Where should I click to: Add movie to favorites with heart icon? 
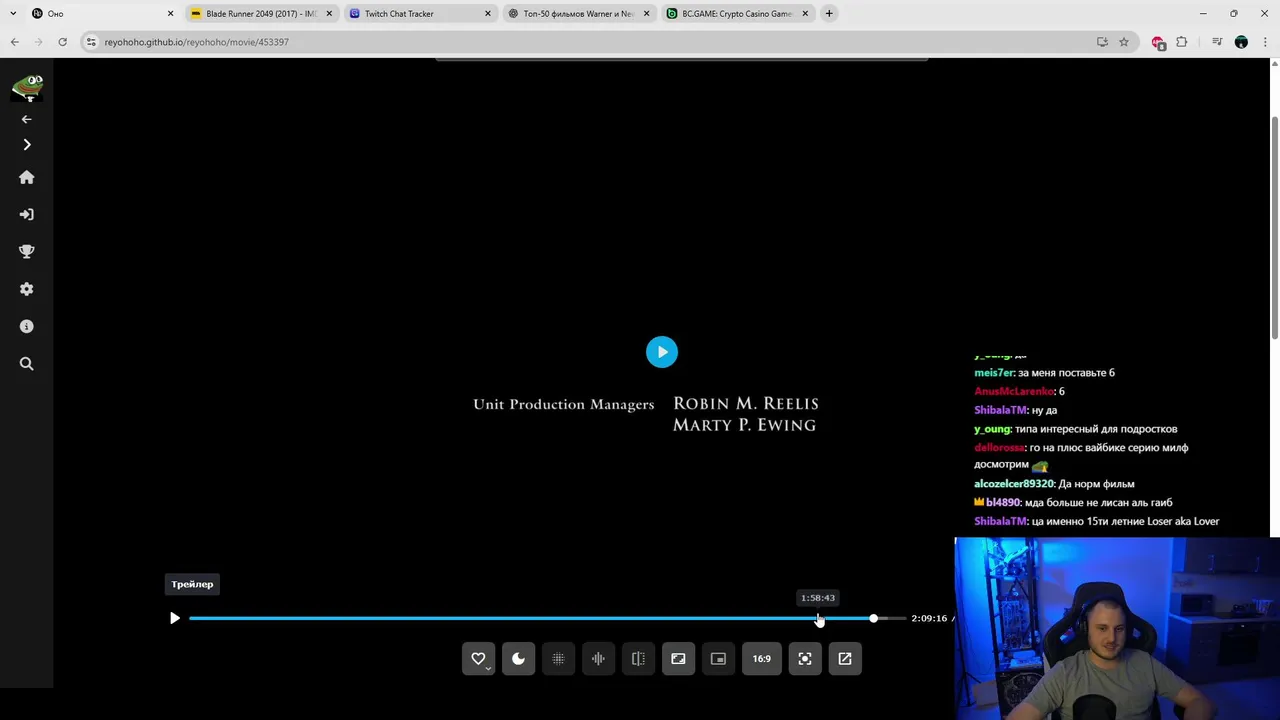(478, 659)
